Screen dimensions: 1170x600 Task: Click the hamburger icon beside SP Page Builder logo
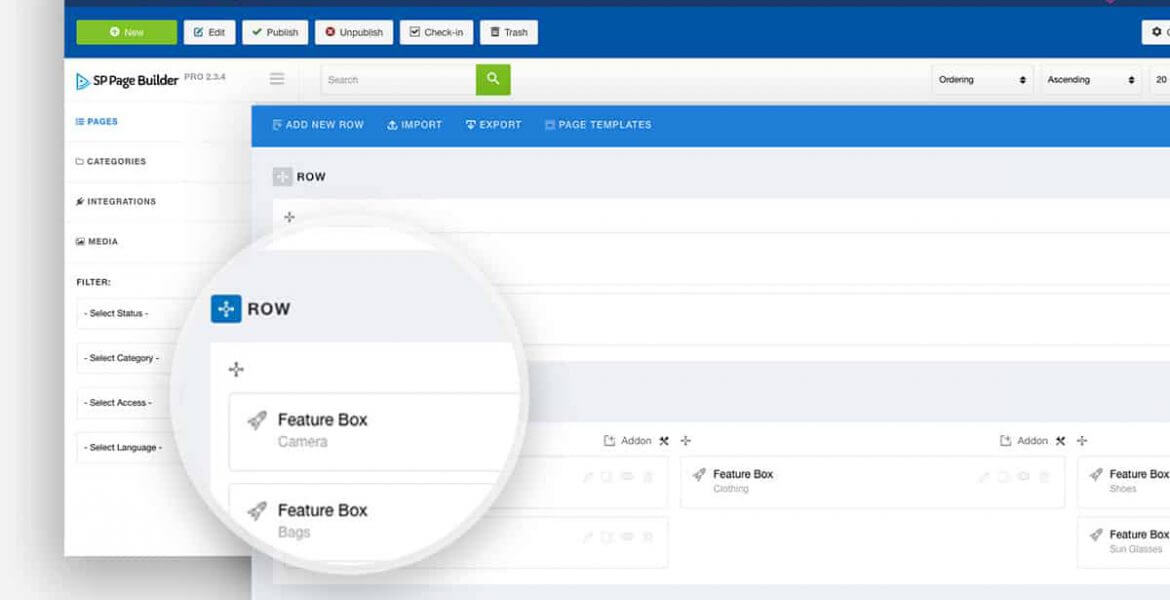pyautogui.click(x=277, y=78)
